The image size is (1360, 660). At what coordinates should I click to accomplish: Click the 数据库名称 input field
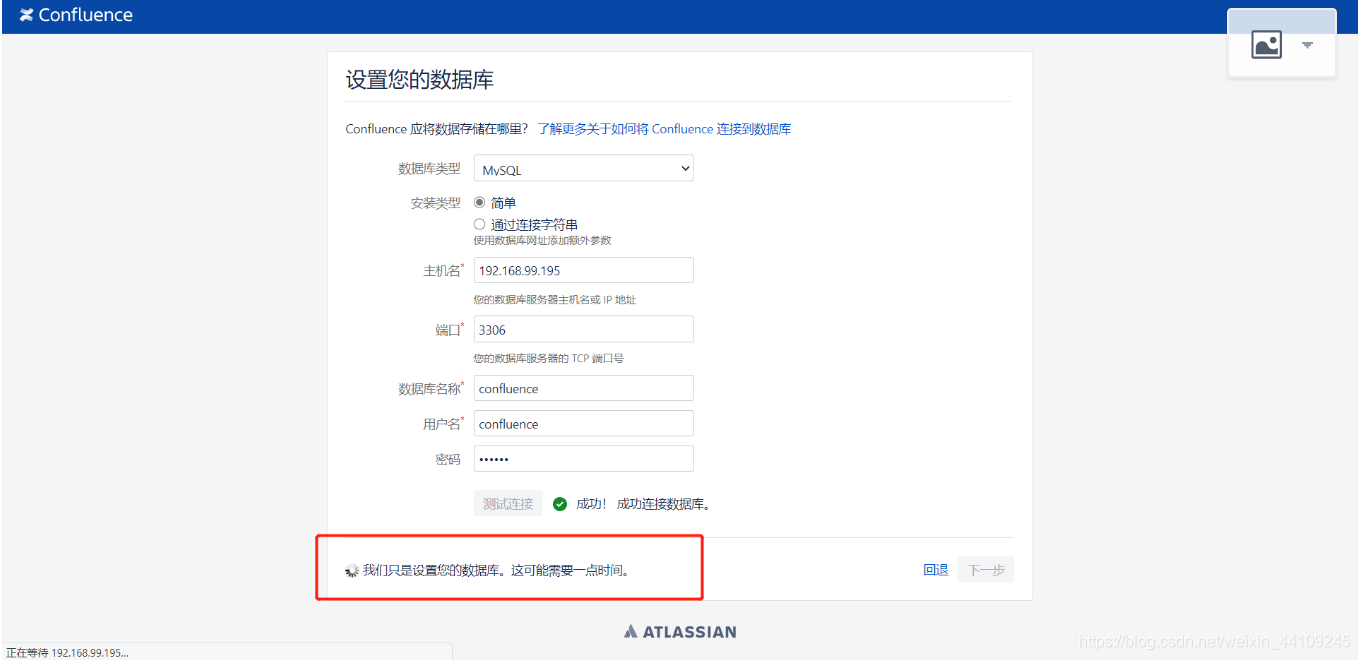click(584, 388)
